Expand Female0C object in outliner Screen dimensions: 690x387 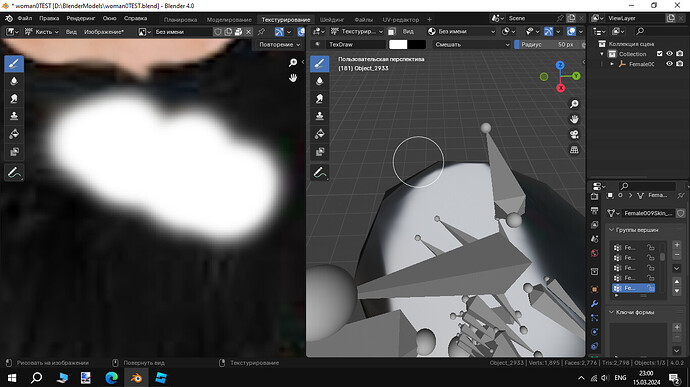[x=612, y=64]
